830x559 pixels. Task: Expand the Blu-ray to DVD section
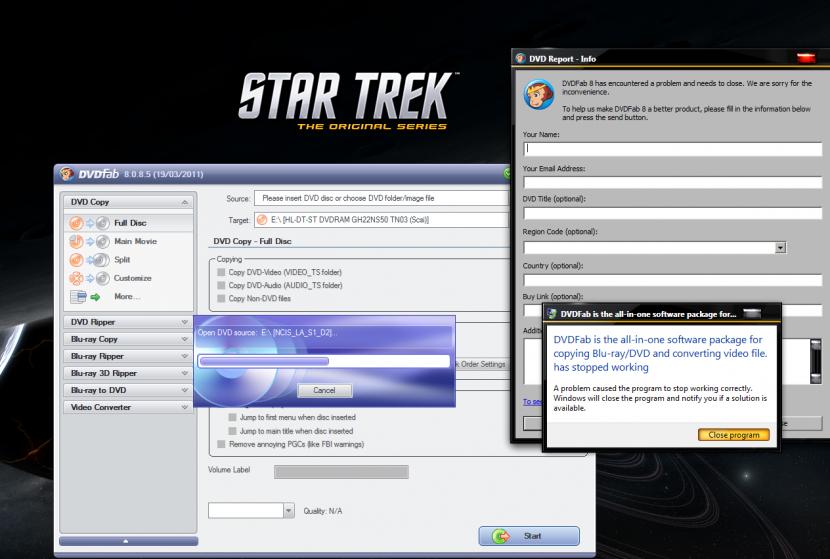[x=184, y=390]
